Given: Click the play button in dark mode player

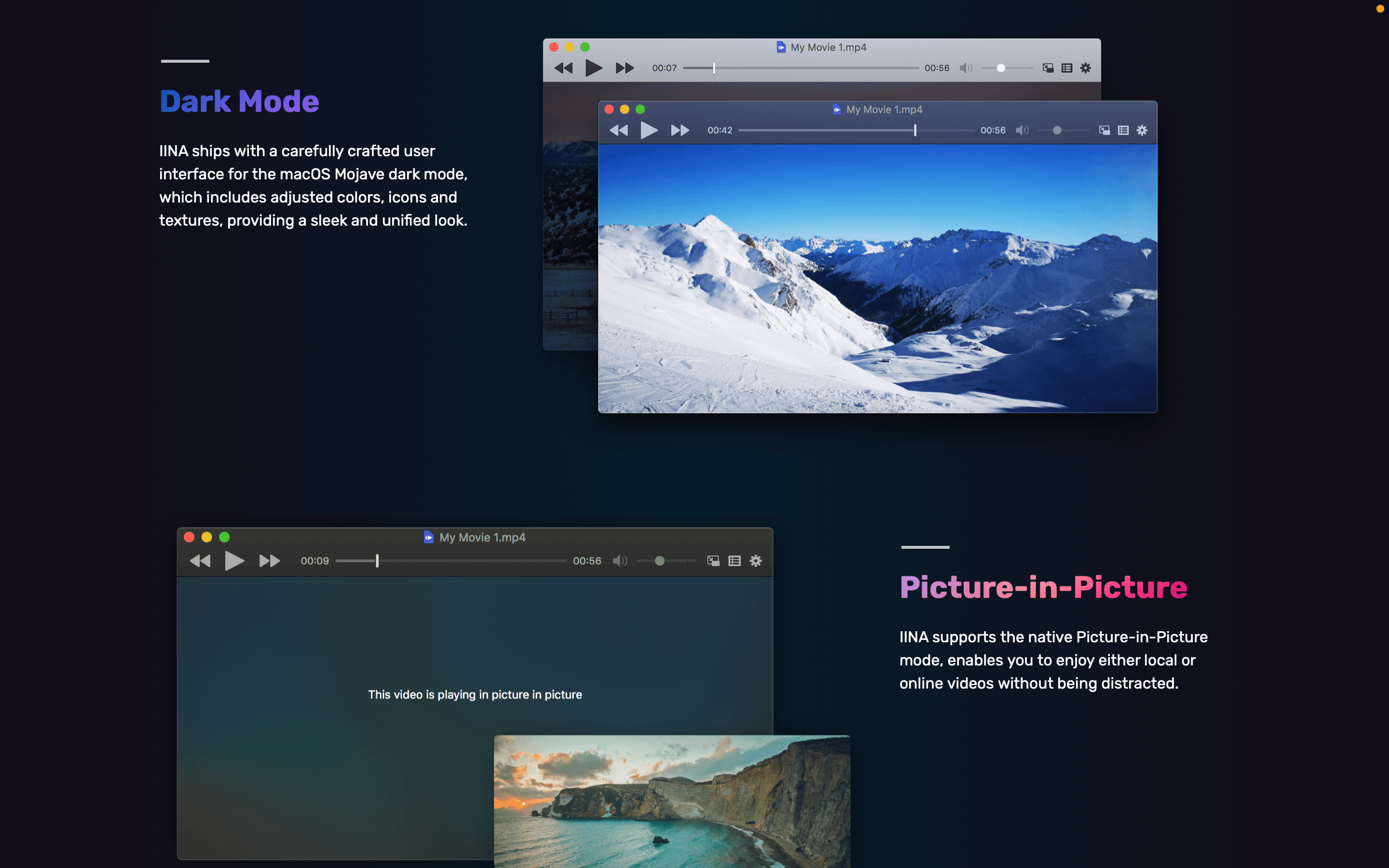Looking at the screenshot, I should tap(647, 130).
